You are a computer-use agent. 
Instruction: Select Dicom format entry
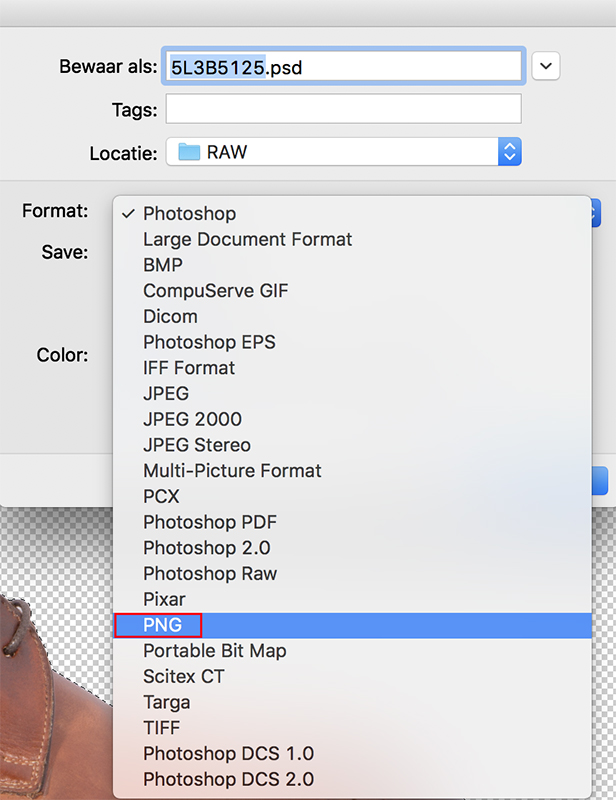pos(352,316)
